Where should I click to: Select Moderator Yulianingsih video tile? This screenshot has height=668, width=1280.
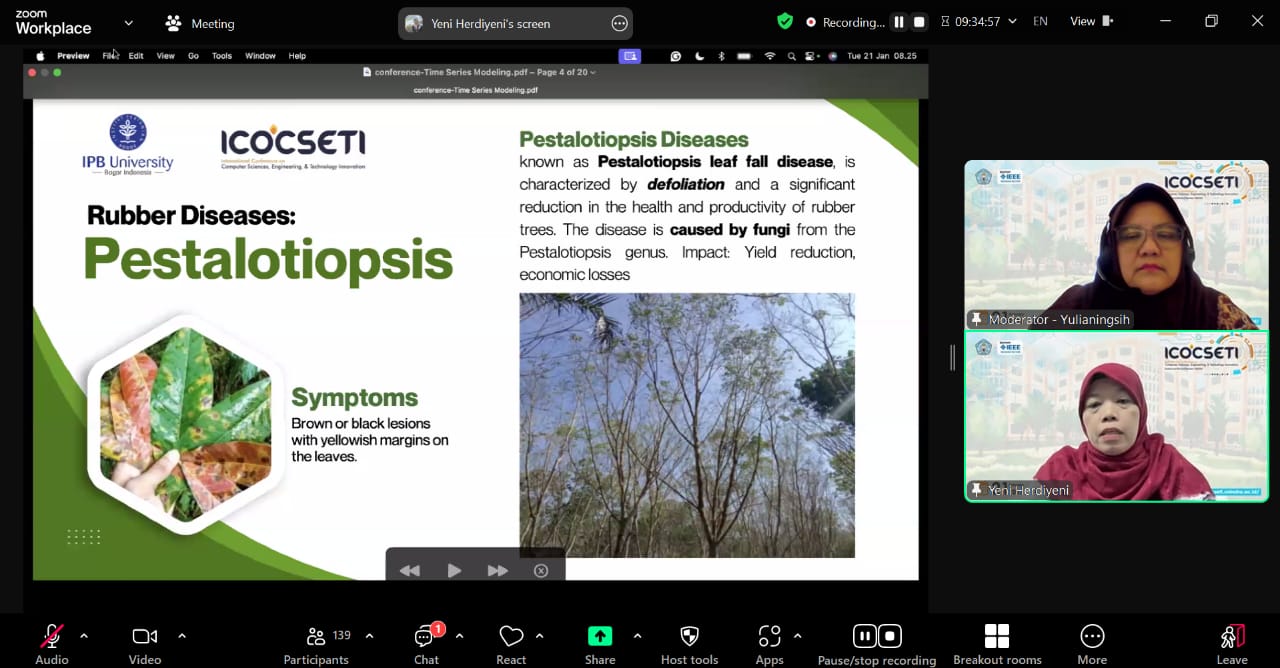click(1115, 245)
